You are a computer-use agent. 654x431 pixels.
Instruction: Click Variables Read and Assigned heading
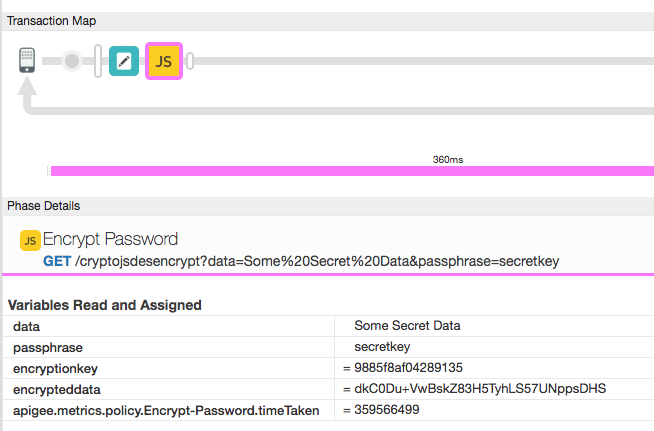click(104, 305)
